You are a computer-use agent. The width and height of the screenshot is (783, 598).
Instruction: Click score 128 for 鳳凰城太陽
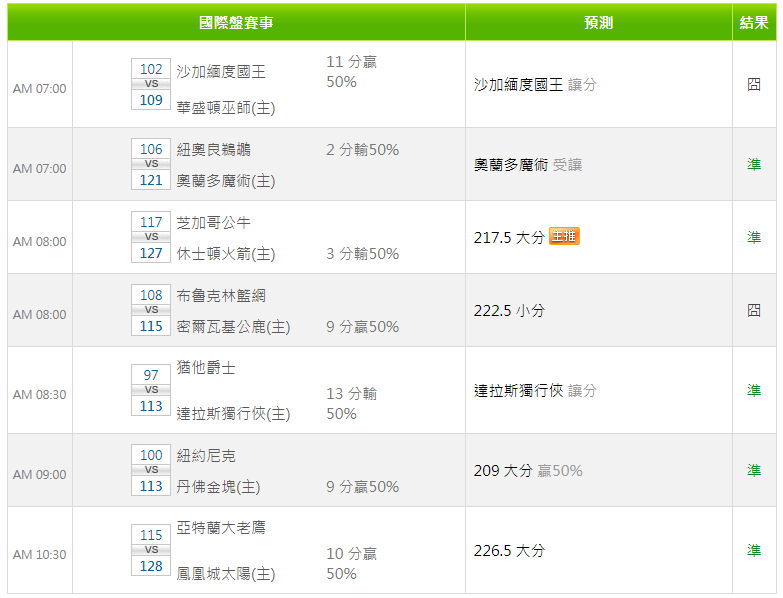coord(151,566)
